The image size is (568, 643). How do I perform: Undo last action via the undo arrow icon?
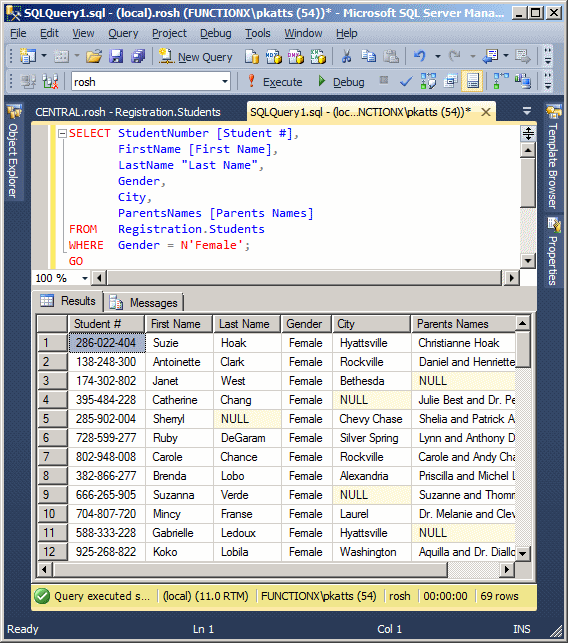pos(420,57)
